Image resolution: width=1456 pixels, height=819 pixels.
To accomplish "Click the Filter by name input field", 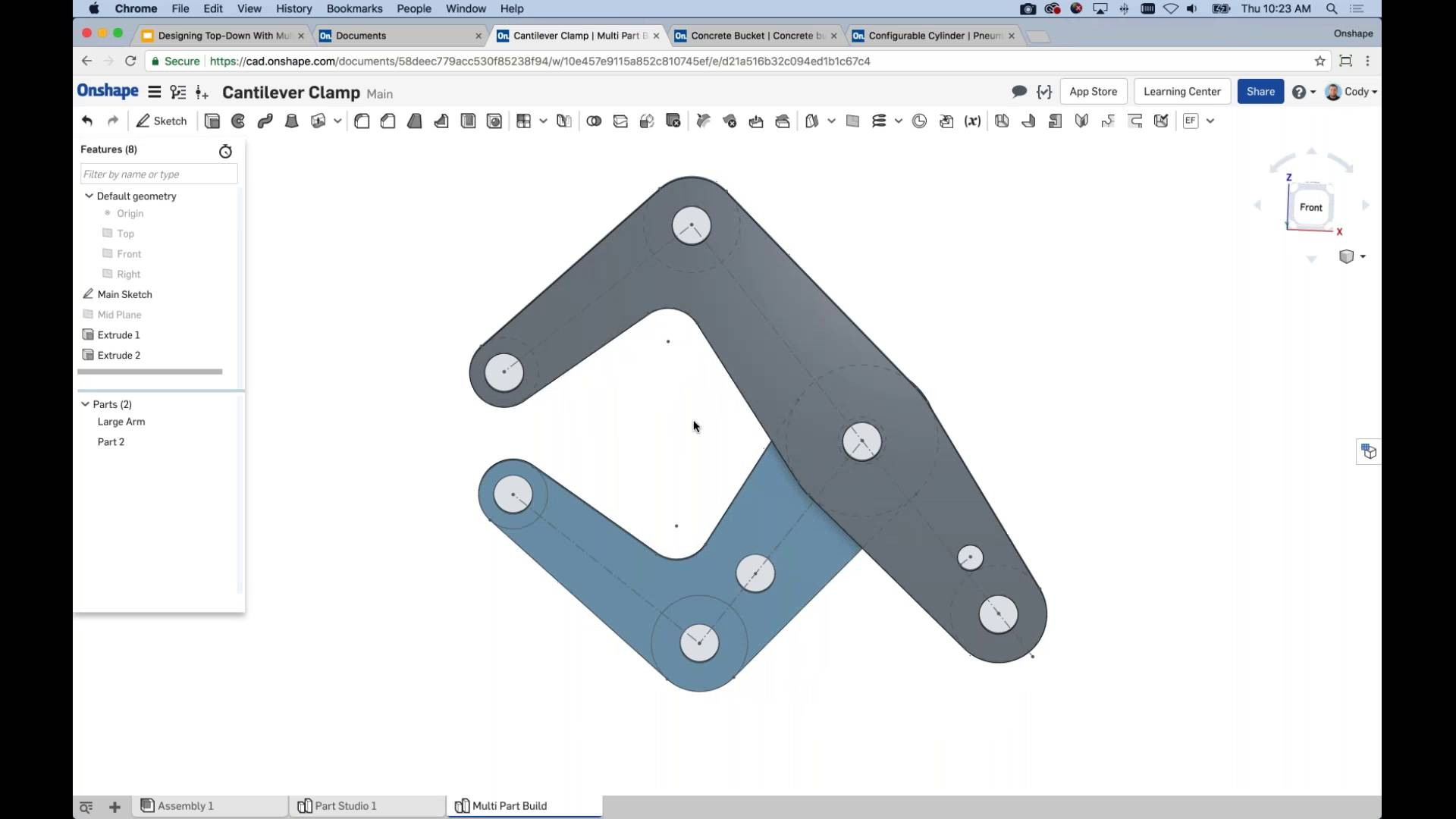I will [158, 174].
